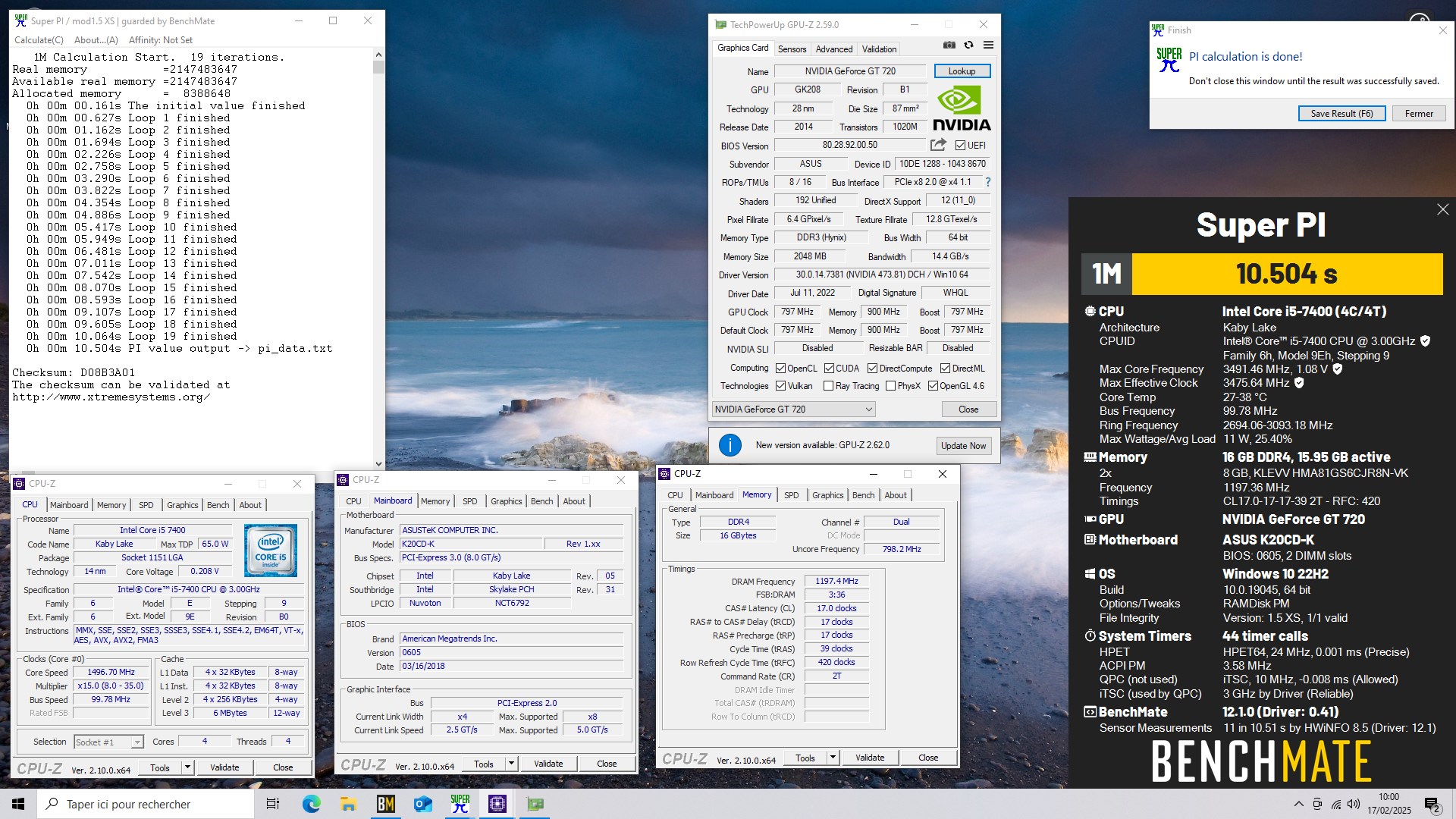Open Microsoft Edge from taskbar

point(312,804)
